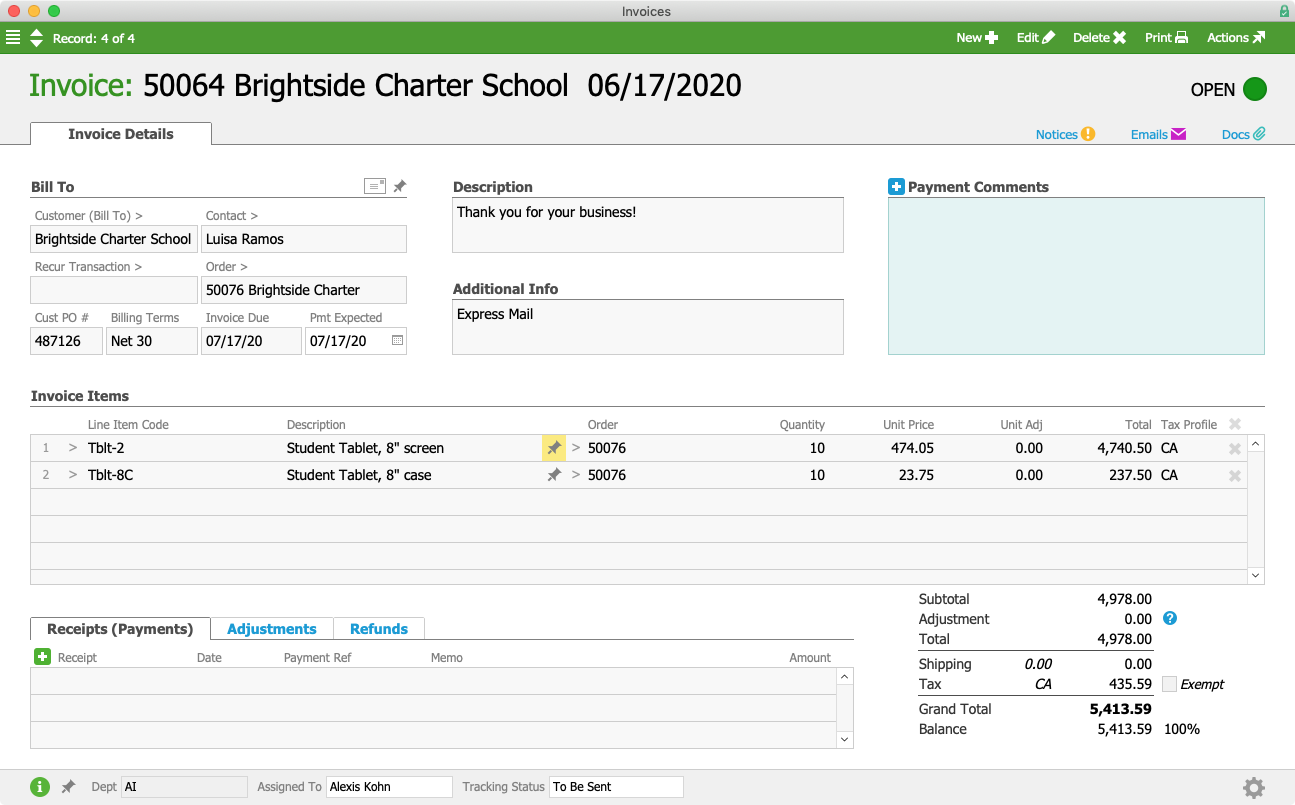Click the pin icon on Tblt-8C row
This screenshot has width=1295, height=805.
pyautogui.click(x=554, y=475)
